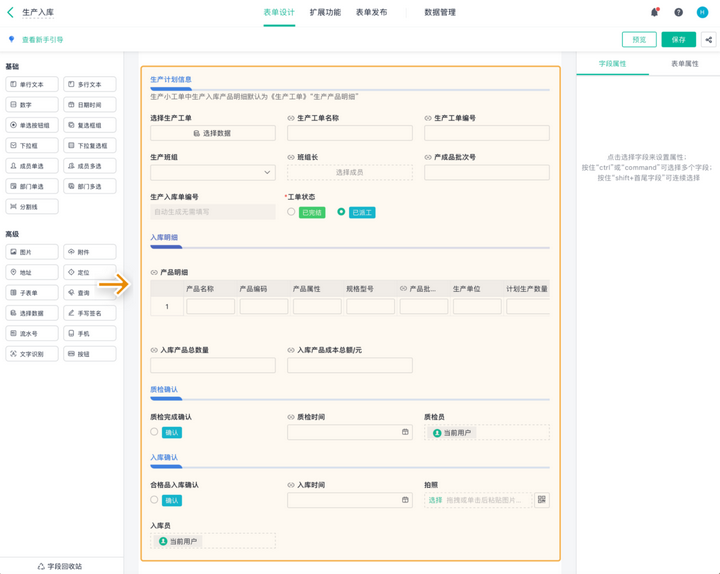Switch to the 扩展功能 tab
Image resolution: width=720 pixels, height=574 pixels.
(325, 13)
